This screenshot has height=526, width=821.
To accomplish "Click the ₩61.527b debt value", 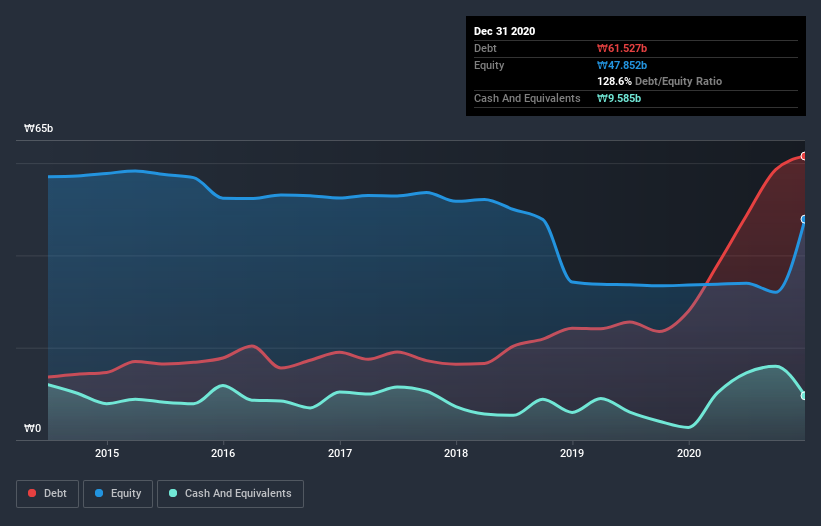I will click(x=622, y=49).
